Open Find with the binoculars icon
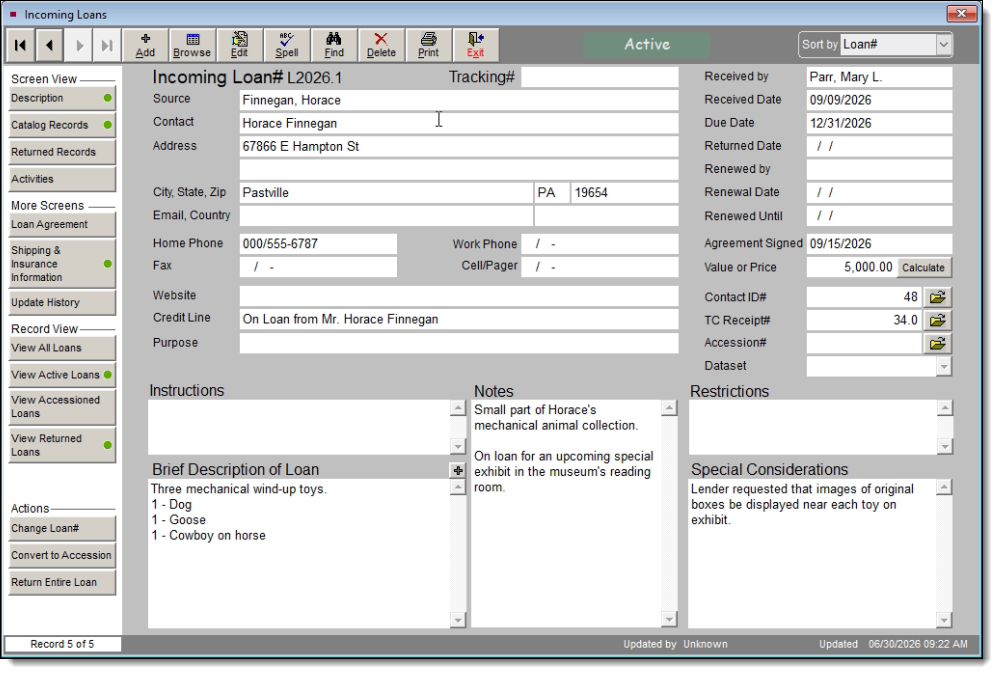 (334, 45)
